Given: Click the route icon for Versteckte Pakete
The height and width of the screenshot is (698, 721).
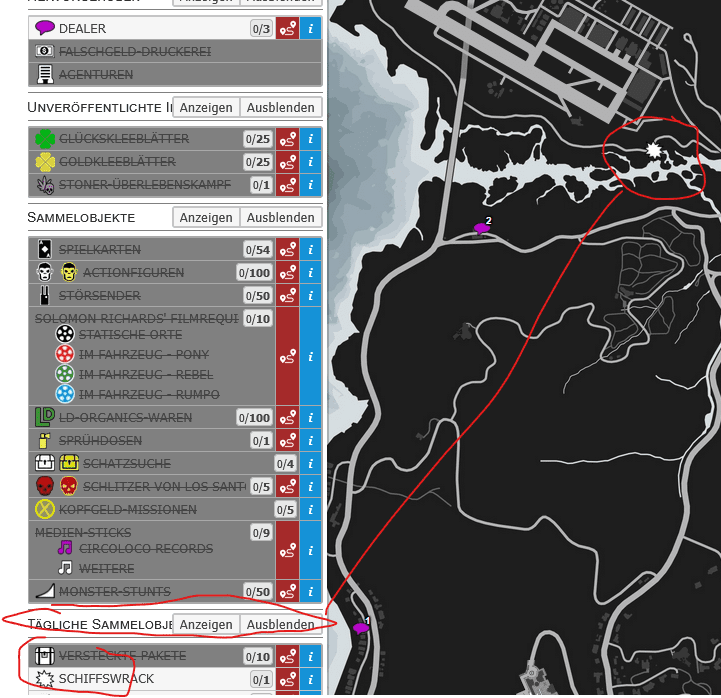Looking at the screenshot, I should [287, 656].
